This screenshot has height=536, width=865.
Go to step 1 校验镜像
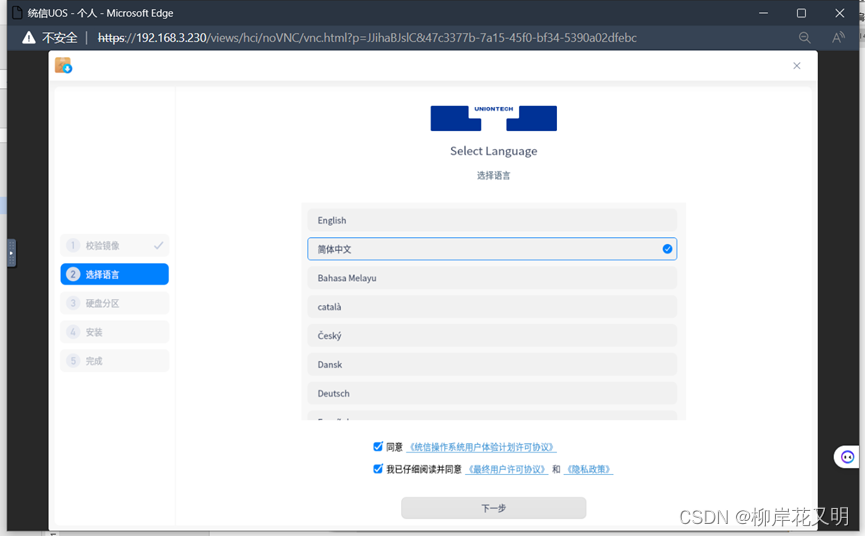[114, 245]
